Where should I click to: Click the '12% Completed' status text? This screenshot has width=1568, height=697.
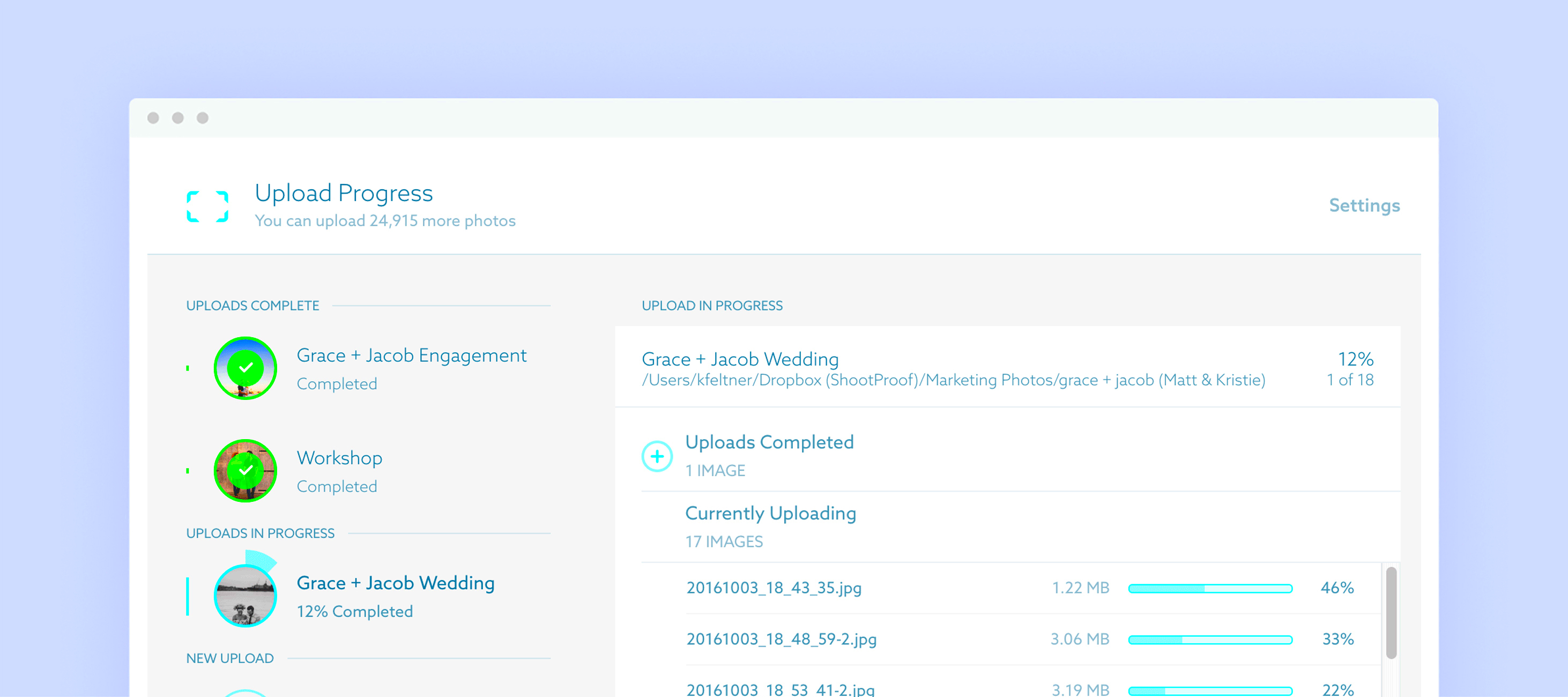pyautogui.click(x=355, y=611)
